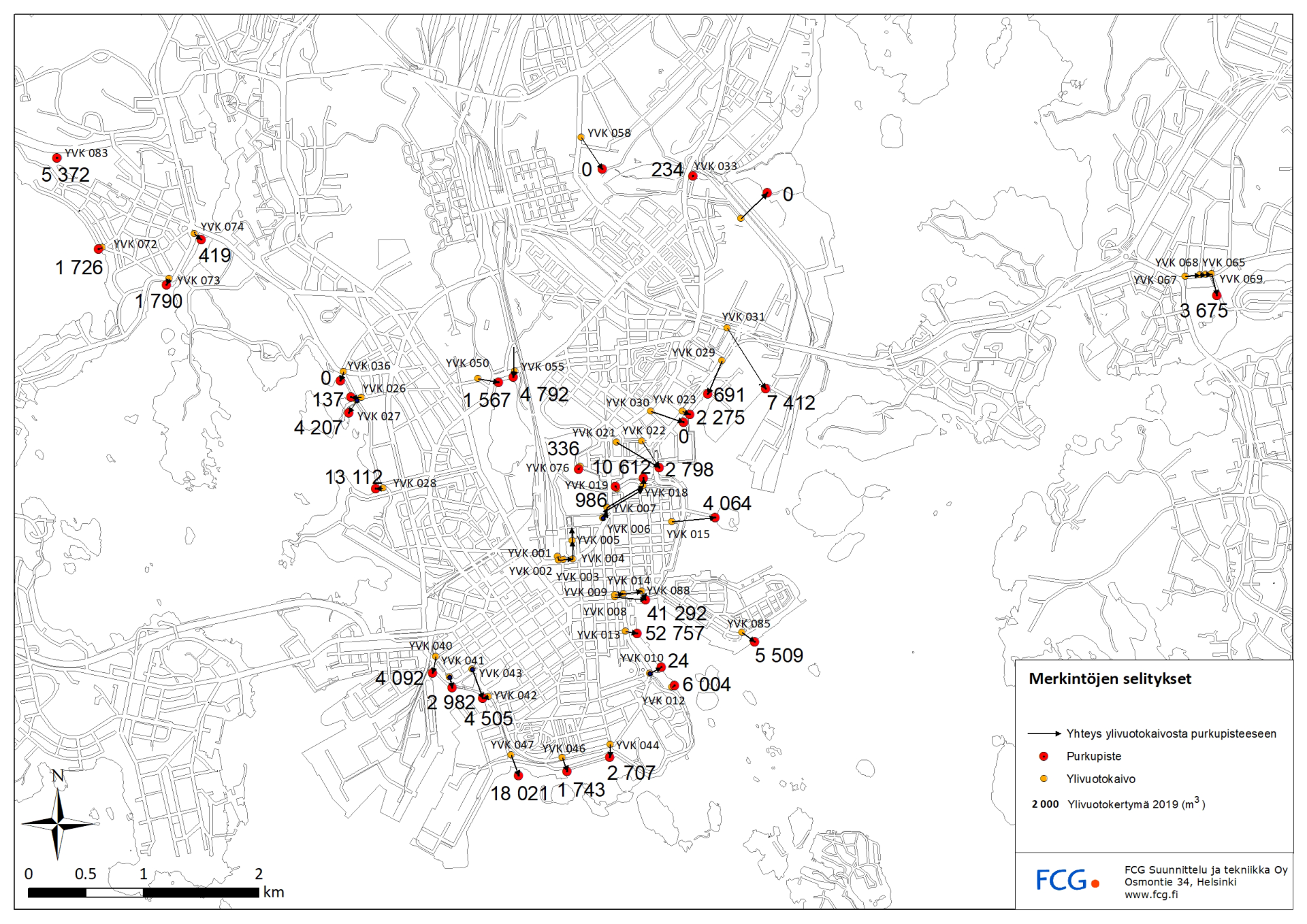Click orange overflow well at YVK 031
Viewport: 1307px width, 924px height.
(x=726, y=328)
